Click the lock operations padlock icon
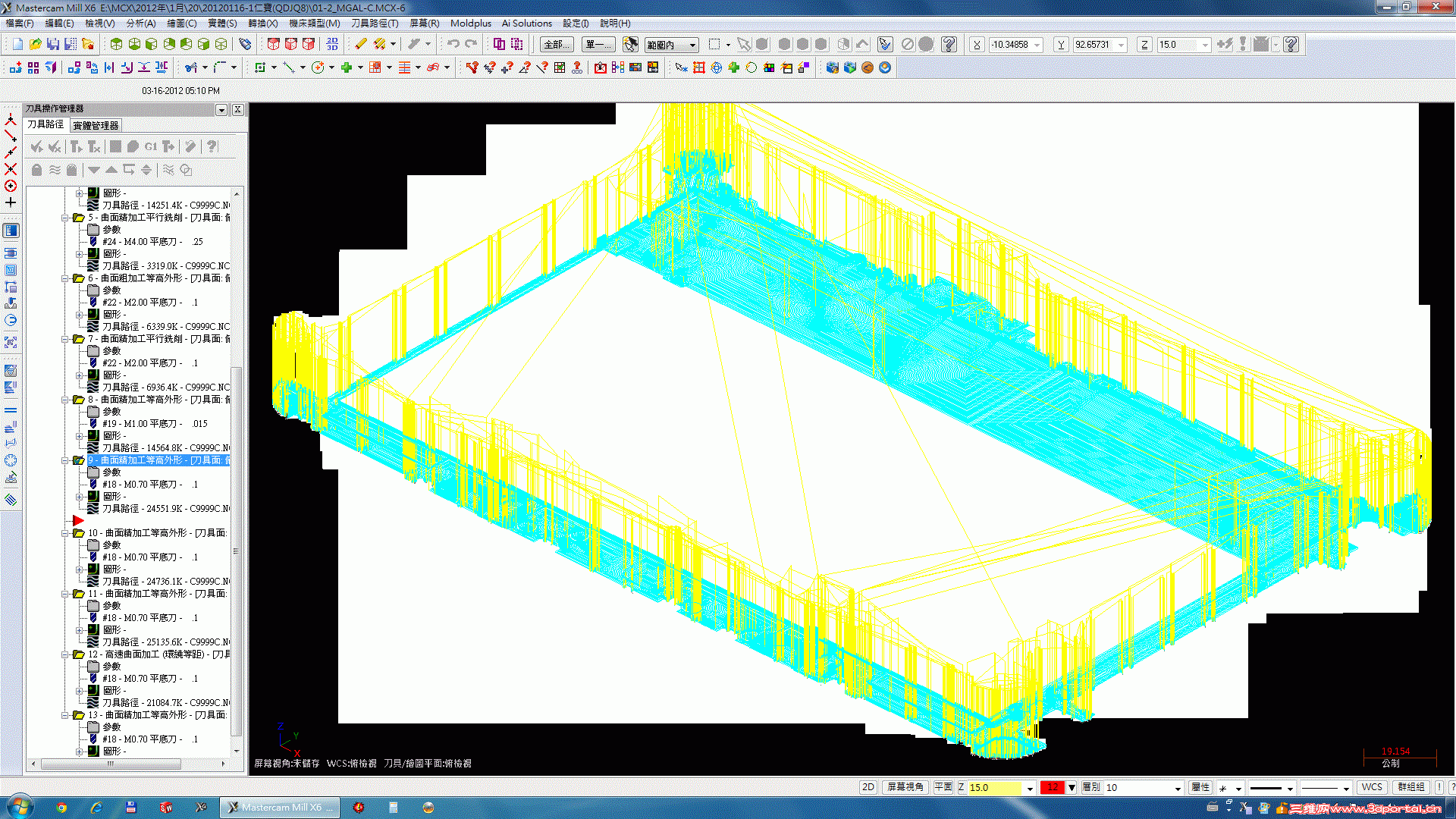 coord(36,170)
